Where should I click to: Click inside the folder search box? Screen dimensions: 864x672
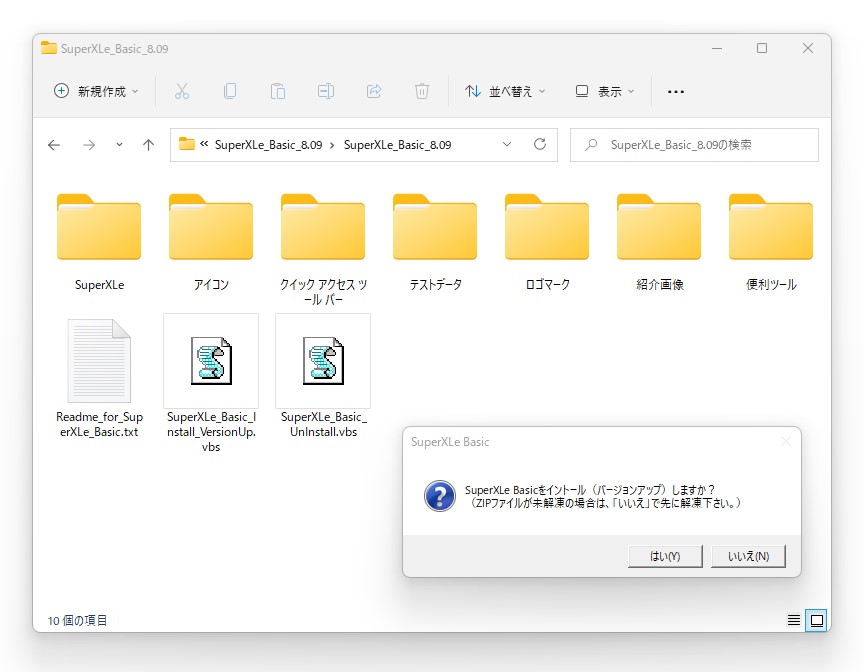point(693,144)
